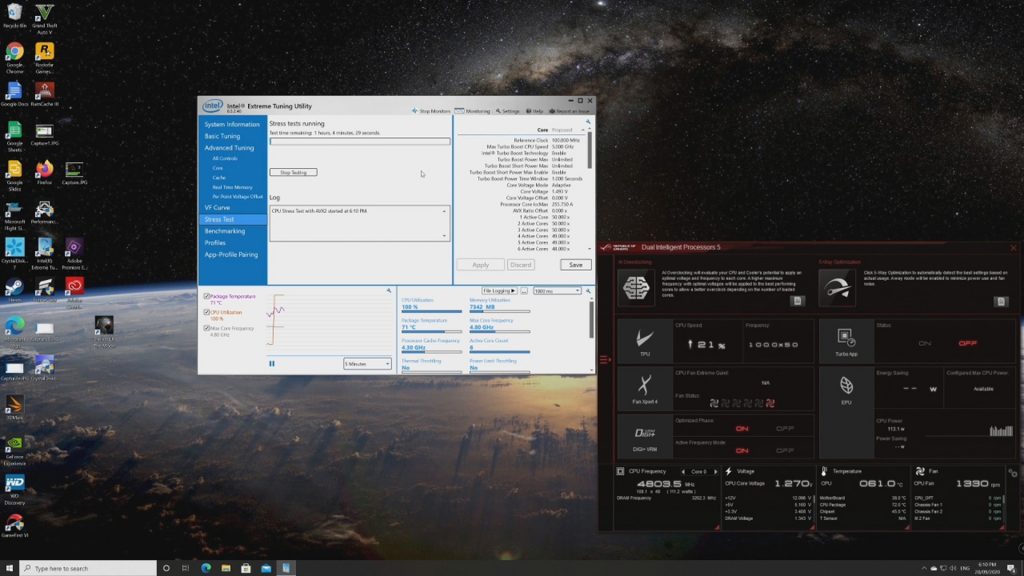Set Optimized Phase to OFF
The height and width of the screenshot is (576, 1024).
point(784,428)
